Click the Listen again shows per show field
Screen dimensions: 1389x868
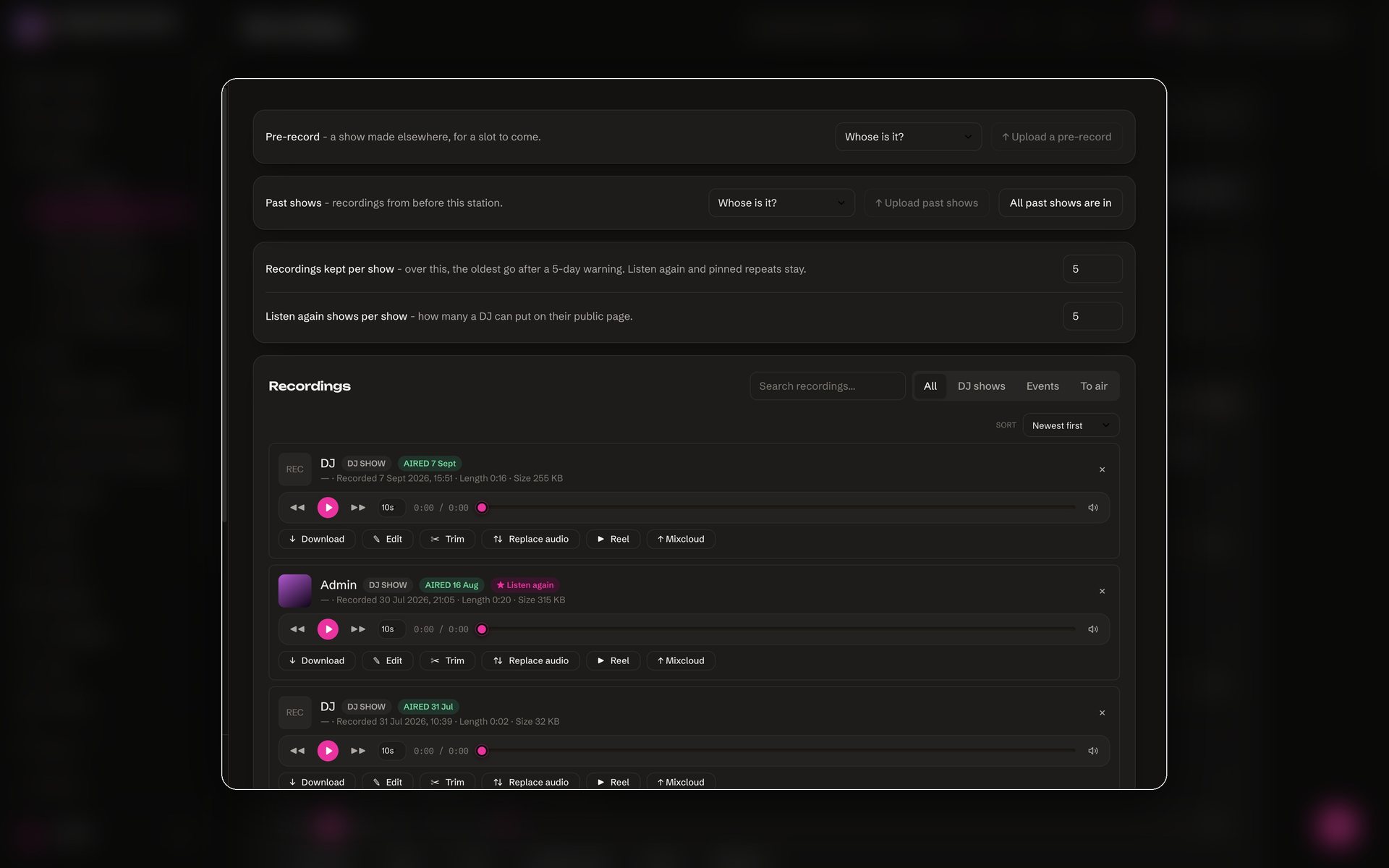(1092, 316)
